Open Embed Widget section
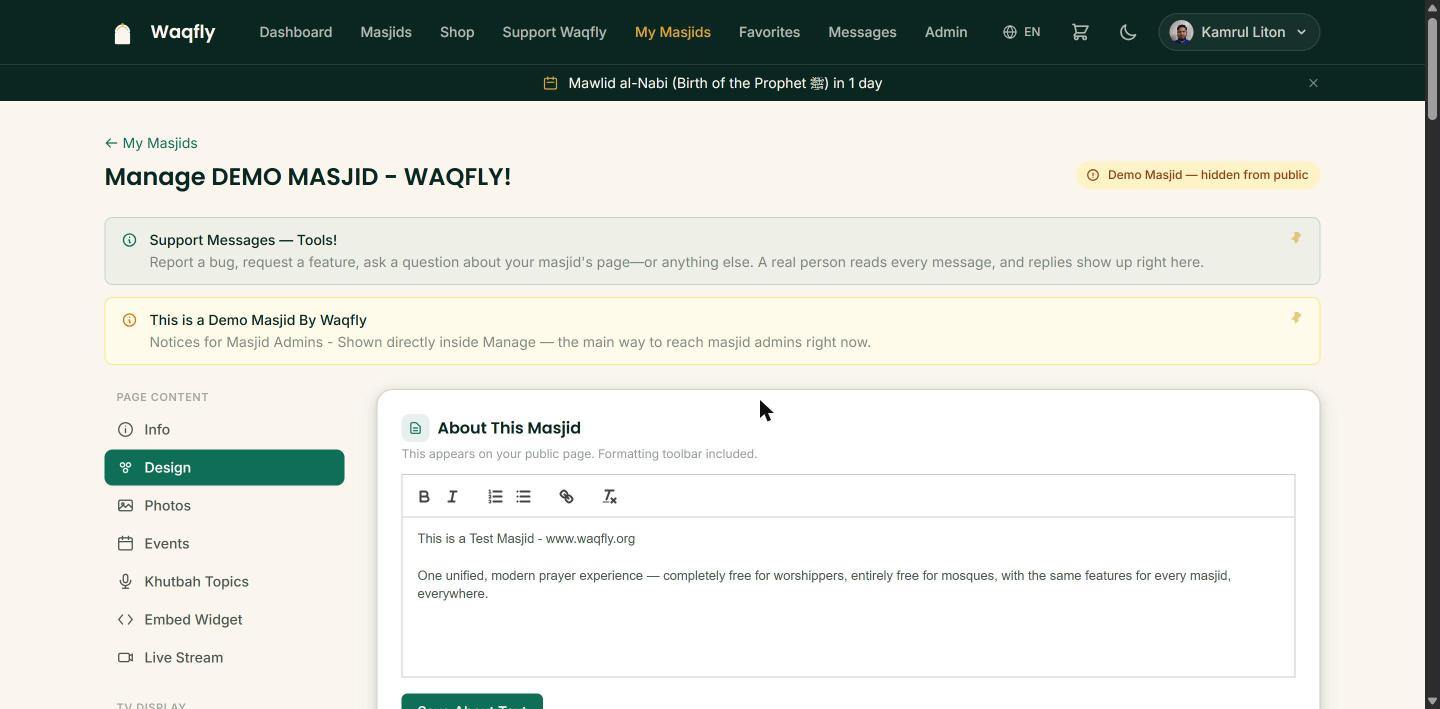Screen dimensions: 1440x709 pos(224,619)
